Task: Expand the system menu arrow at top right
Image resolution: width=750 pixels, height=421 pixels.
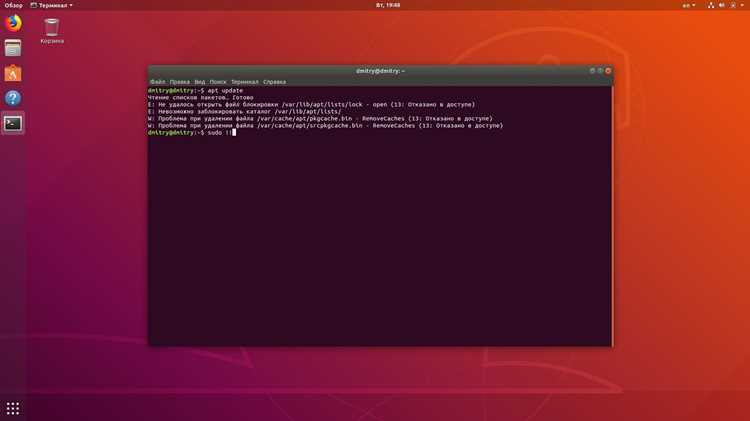Action: (x=742, y=5)
